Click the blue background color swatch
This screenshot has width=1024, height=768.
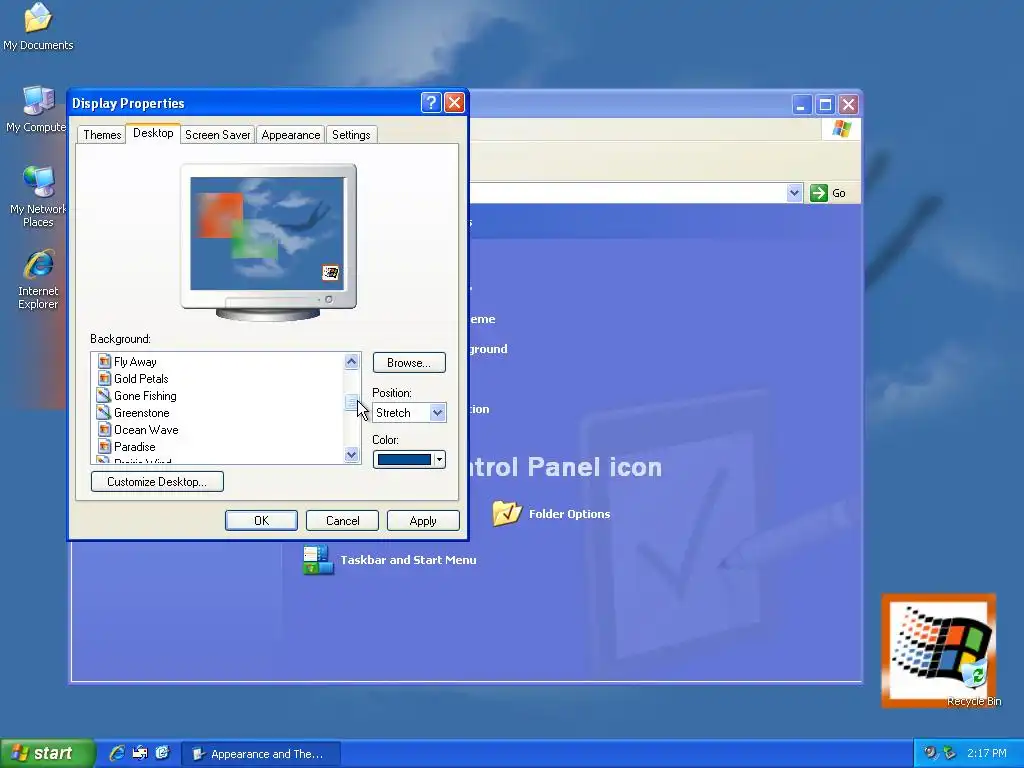pos(404,460)
